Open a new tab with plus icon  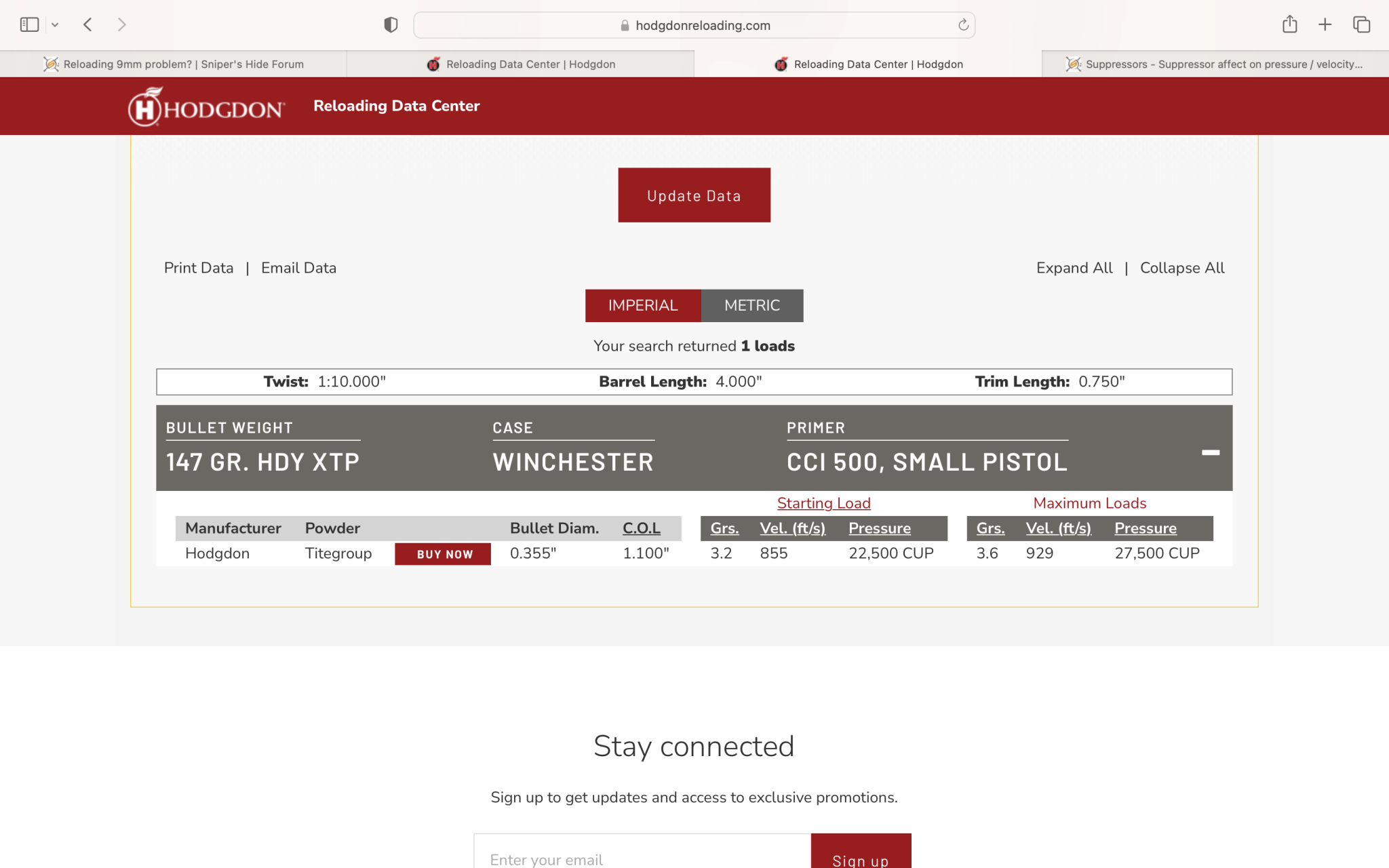1325,25
